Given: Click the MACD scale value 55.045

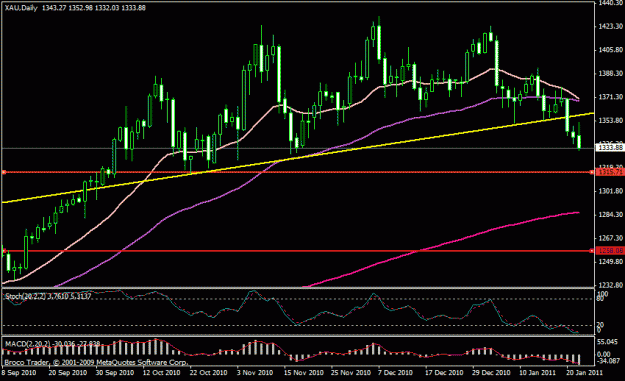Looking at the screenshot, I should (x=608, y=342).
